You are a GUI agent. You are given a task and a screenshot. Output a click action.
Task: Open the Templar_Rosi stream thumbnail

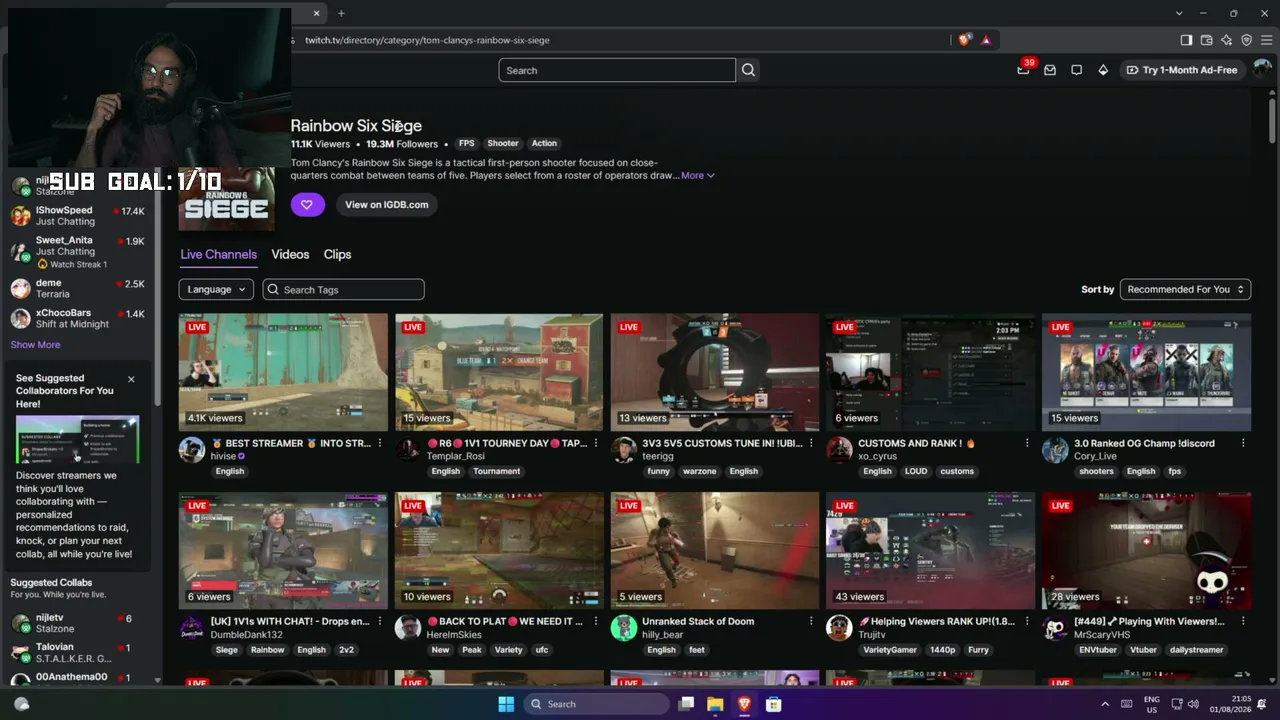pyautogui.click(x=499, y=372)
